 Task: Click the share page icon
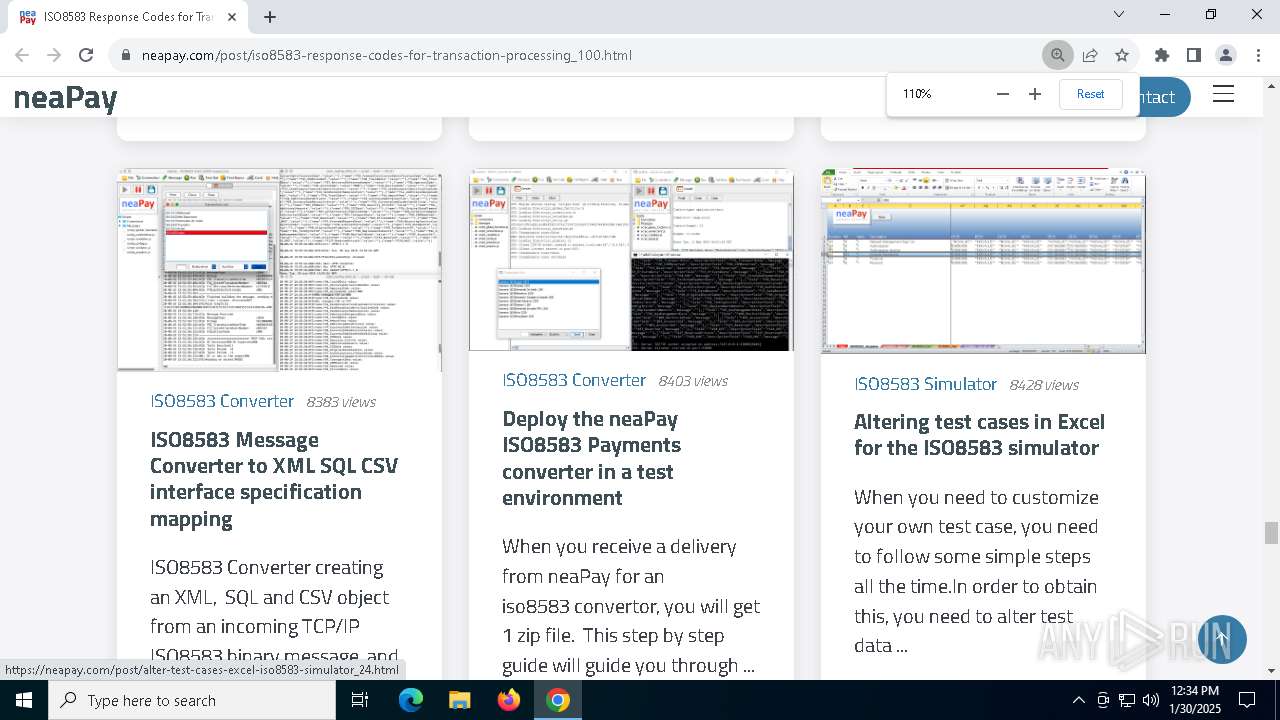click(x=1090, y=55)
